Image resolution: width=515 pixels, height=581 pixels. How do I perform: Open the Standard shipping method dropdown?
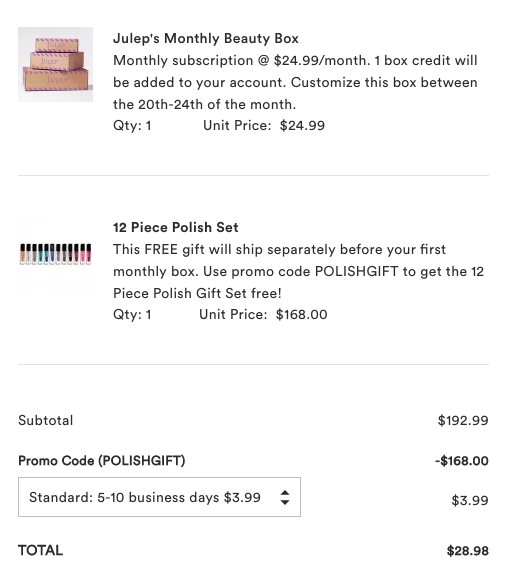pos(159,497)
